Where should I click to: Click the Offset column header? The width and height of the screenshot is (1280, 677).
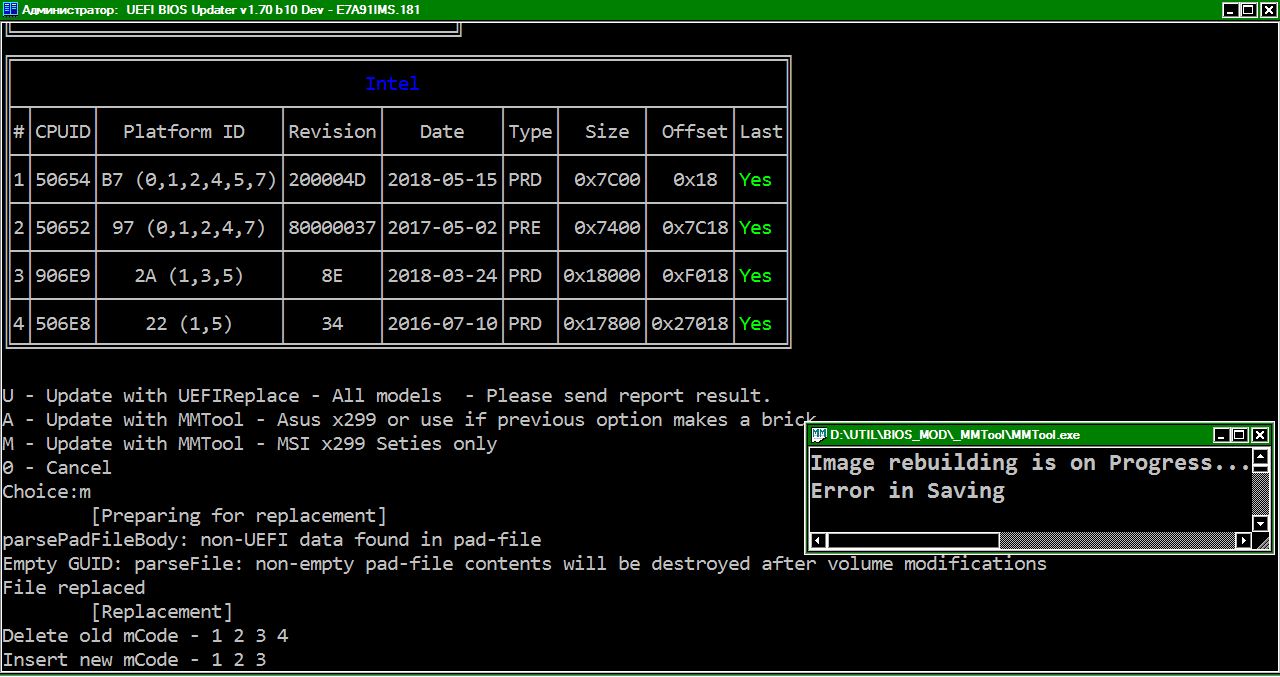695,132
